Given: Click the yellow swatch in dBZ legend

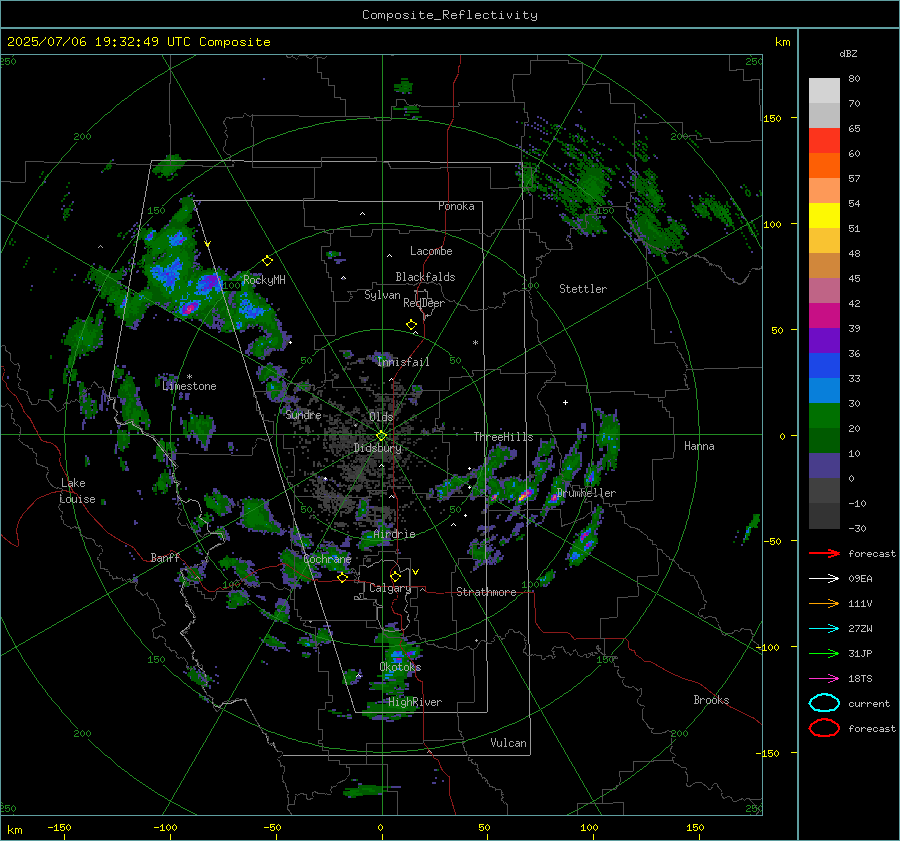Looking at the screenshot, I should coord(824,215).
